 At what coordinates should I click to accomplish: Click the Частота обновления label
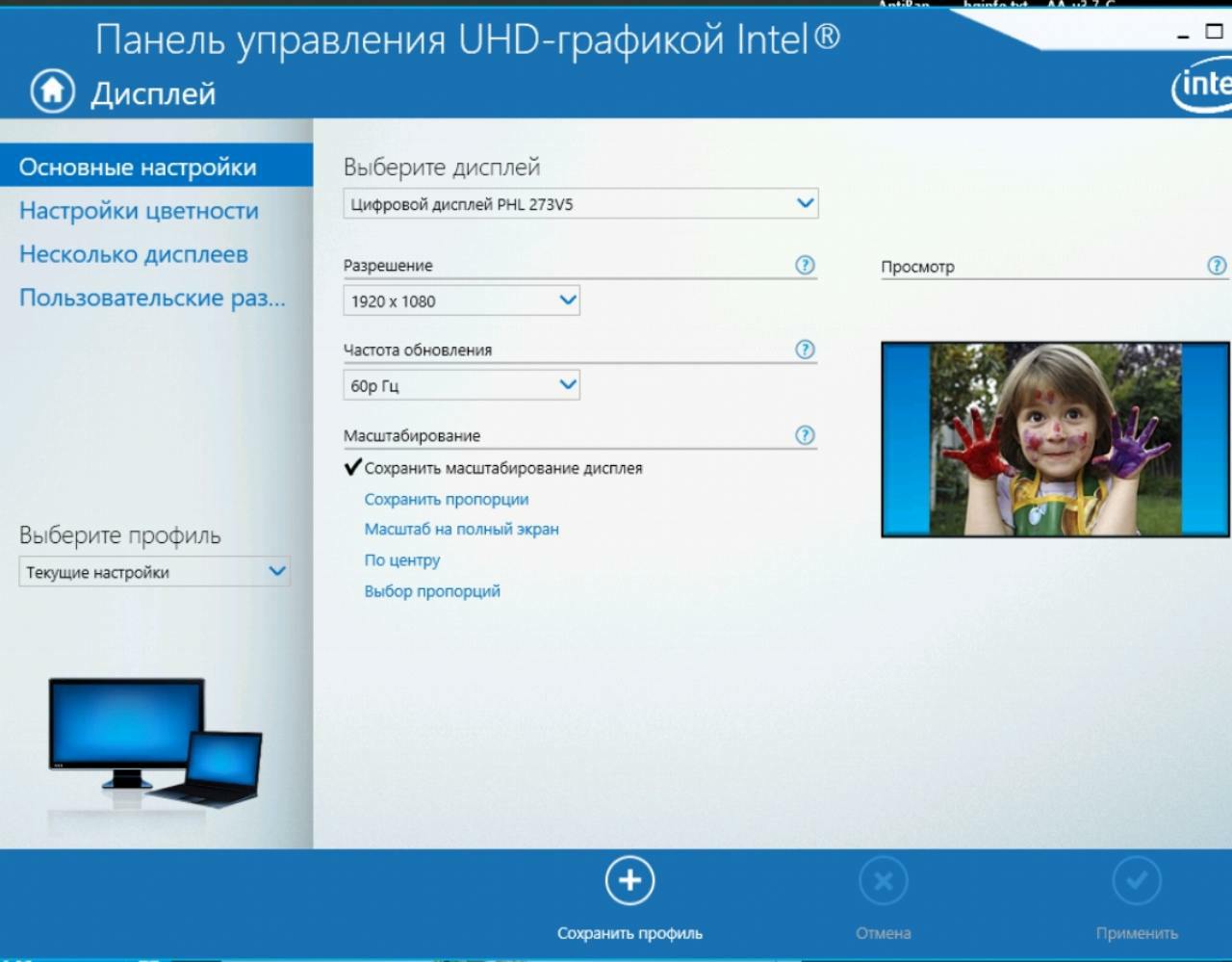point(418,350)
